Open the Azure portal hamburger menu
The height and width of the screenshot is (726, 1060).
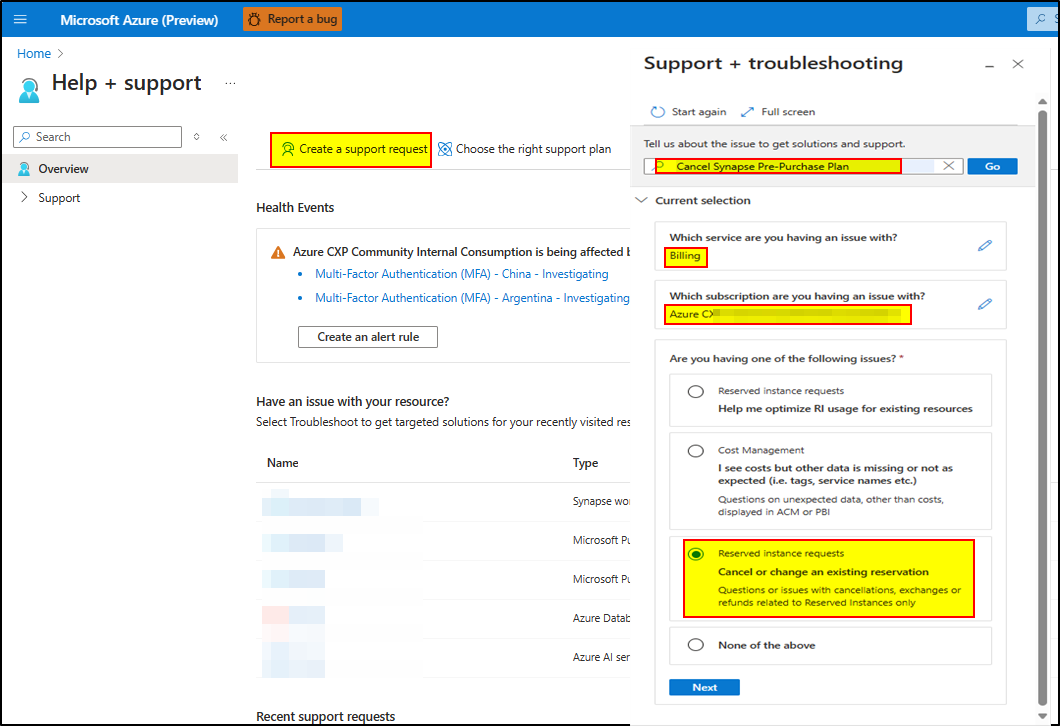point(20,19)
